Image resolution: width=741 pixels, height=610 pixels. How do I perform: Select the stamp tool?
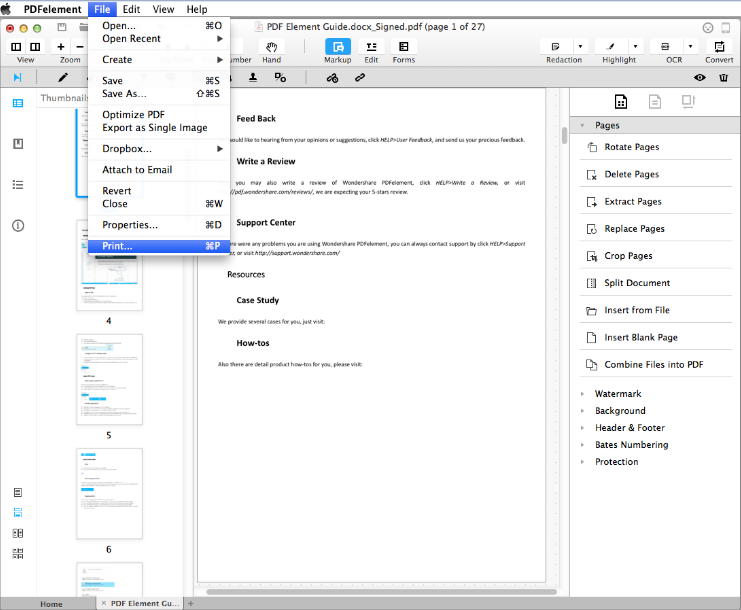253,77
